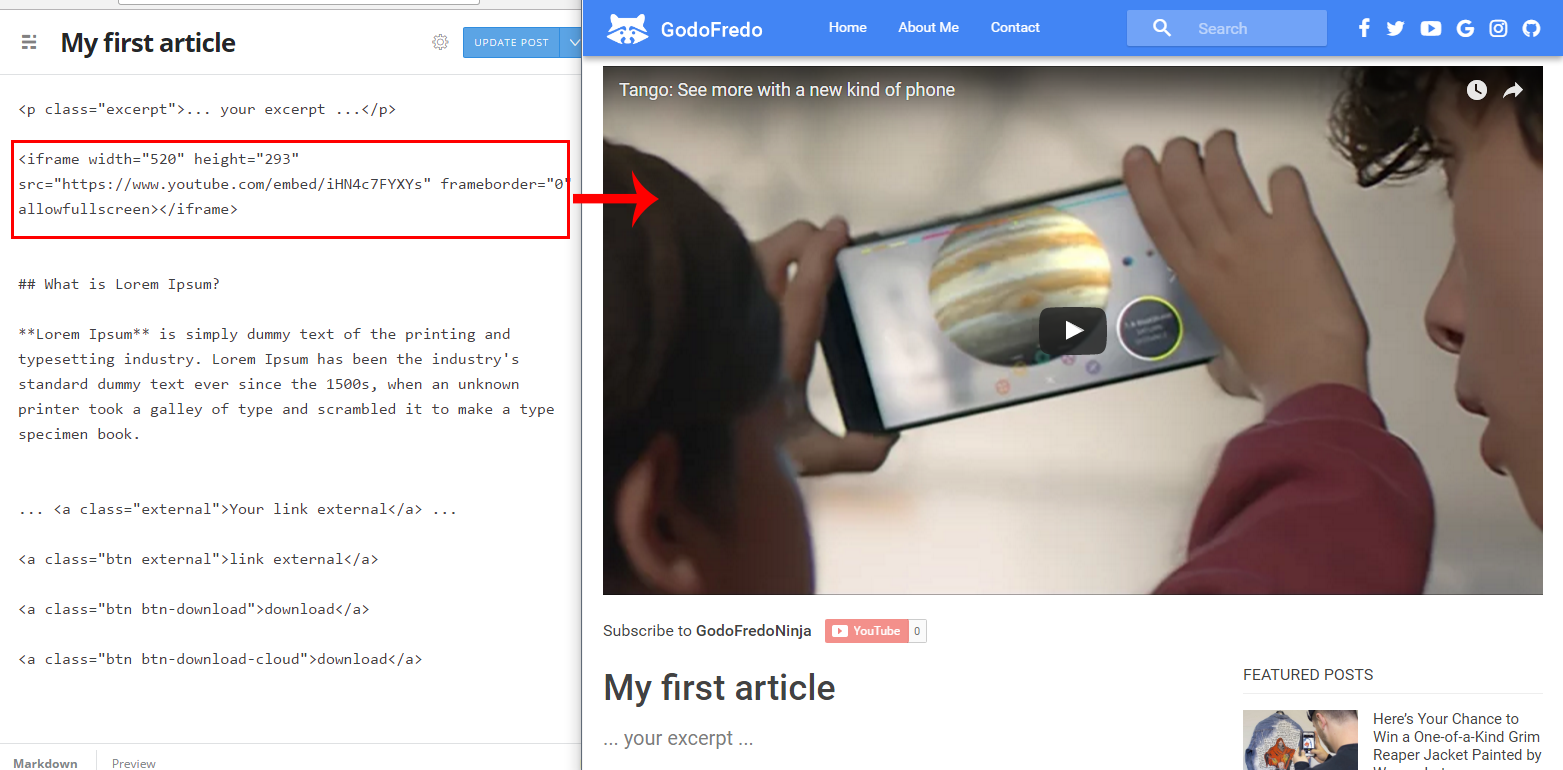
Task: Click the 'My first article' heading on blog
Action: tap(719, 688)
